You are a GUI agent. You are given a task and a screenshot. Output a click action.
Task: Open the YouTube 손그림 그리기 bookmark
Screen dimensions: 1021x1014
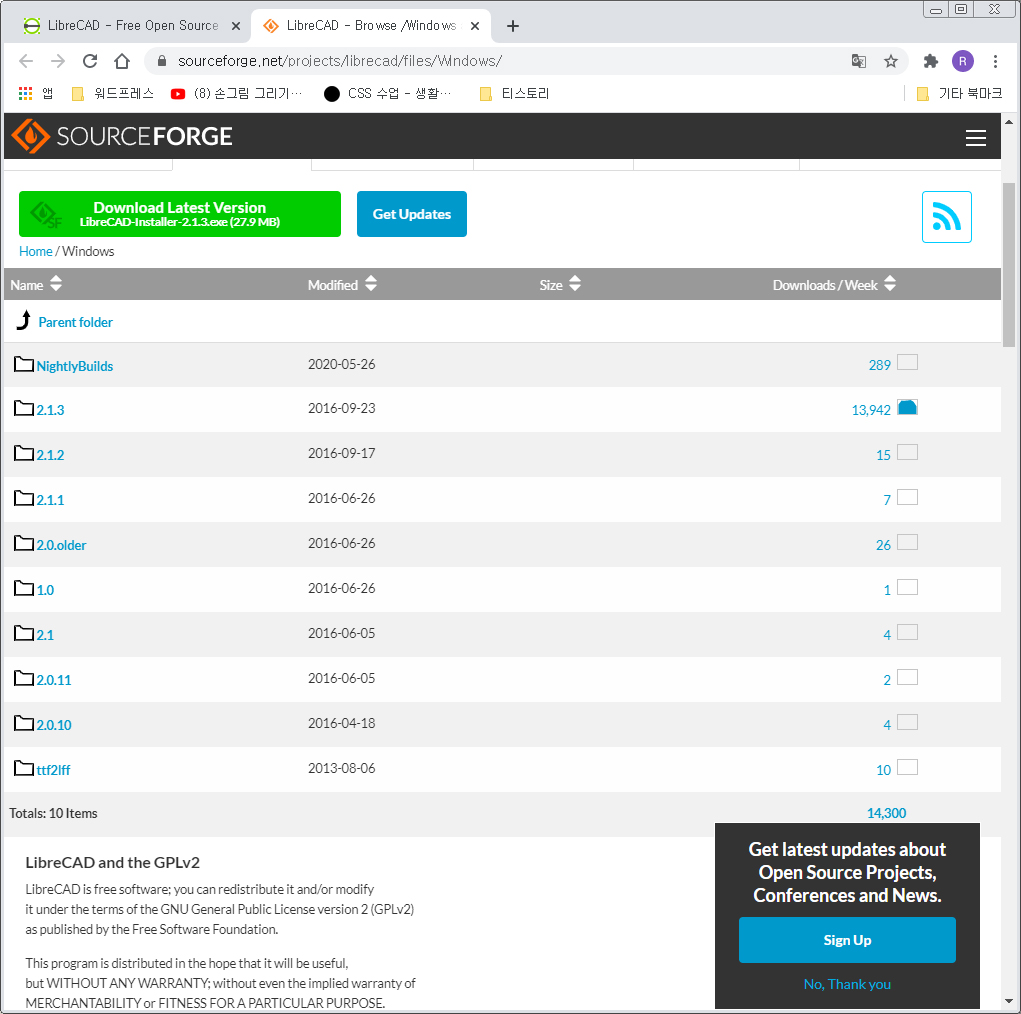236,94
